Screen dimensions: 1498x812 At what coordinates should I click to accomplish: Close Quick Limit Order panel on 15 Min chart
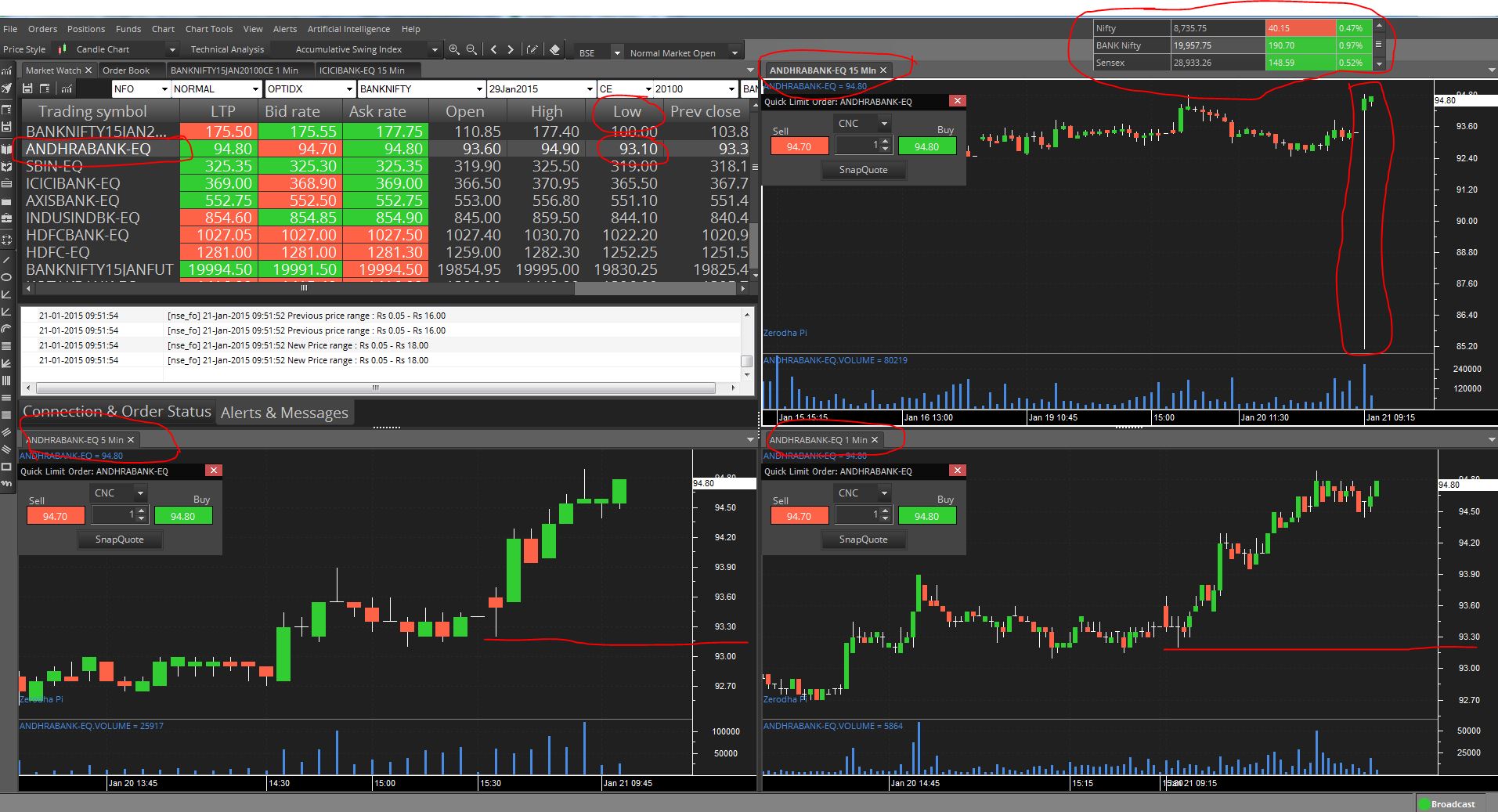[957, 101]
